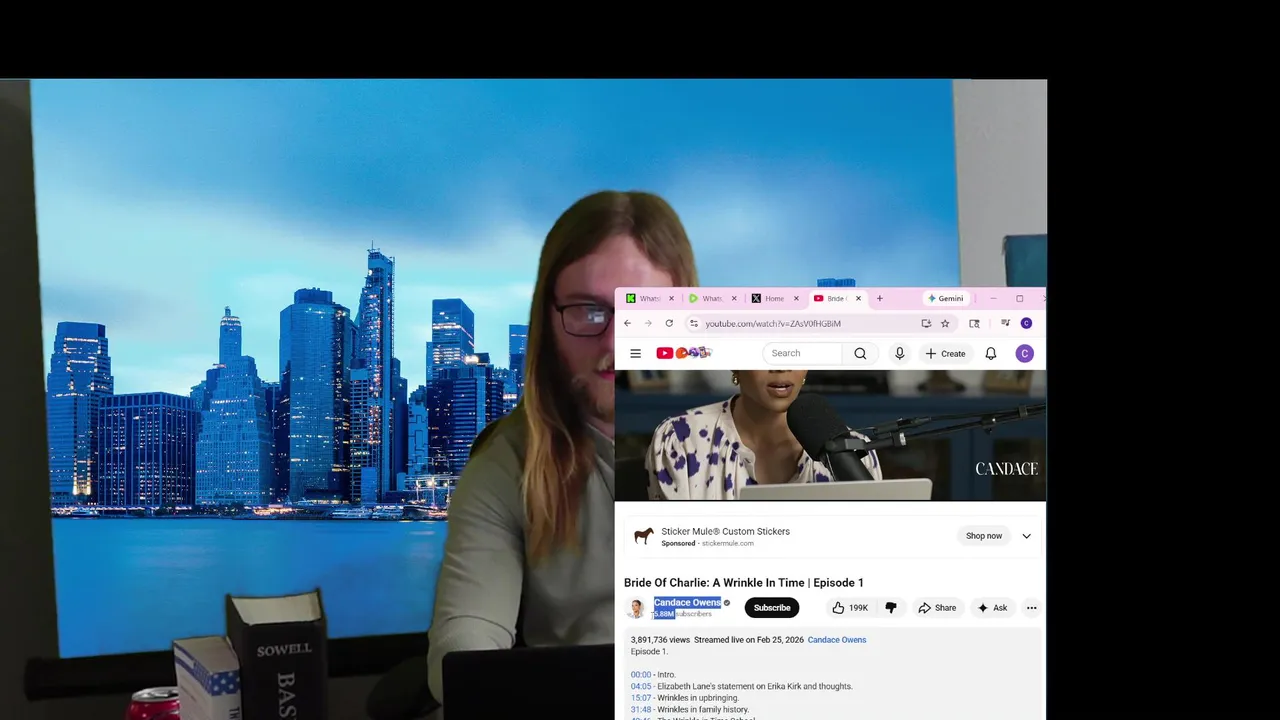Reload the page with refresh icon
The width and height of the screenshot is (1280, 720).
coord(669,323)
